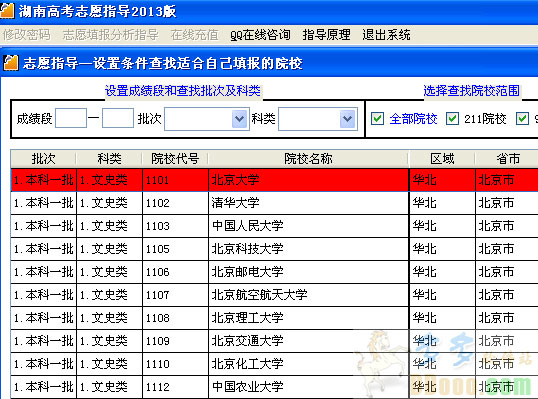Viewport: 538px width, 399px height.
Task: Click school code 1112 cell
Action: point(175,387)
